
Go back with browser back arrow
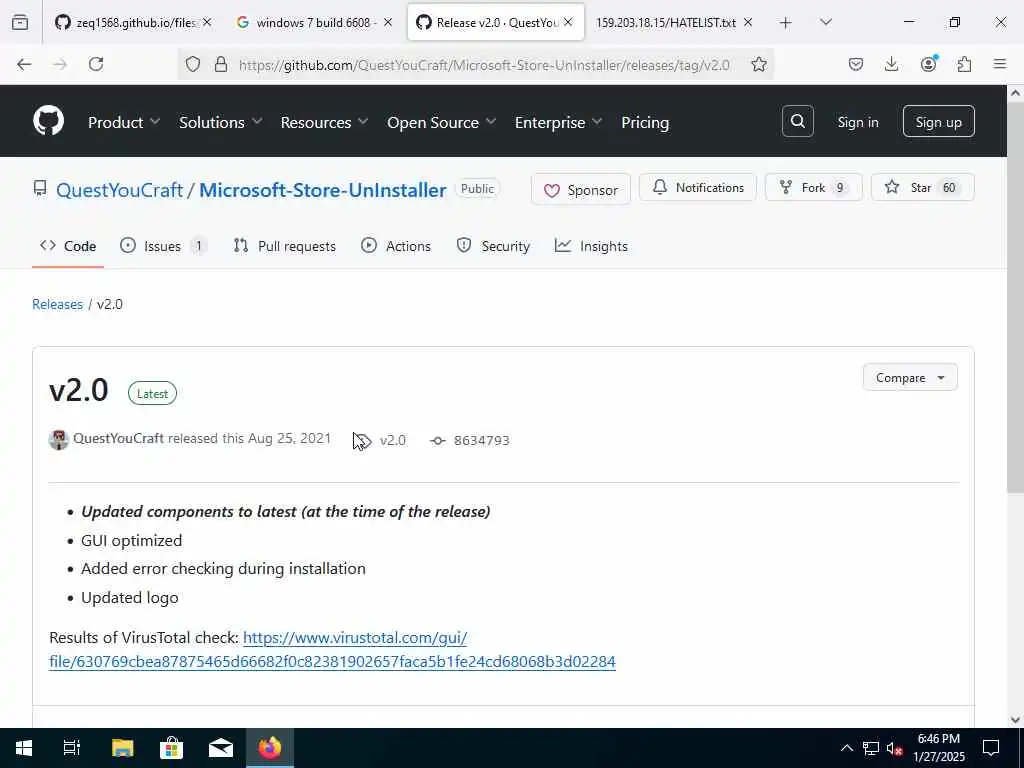[24, 64]
